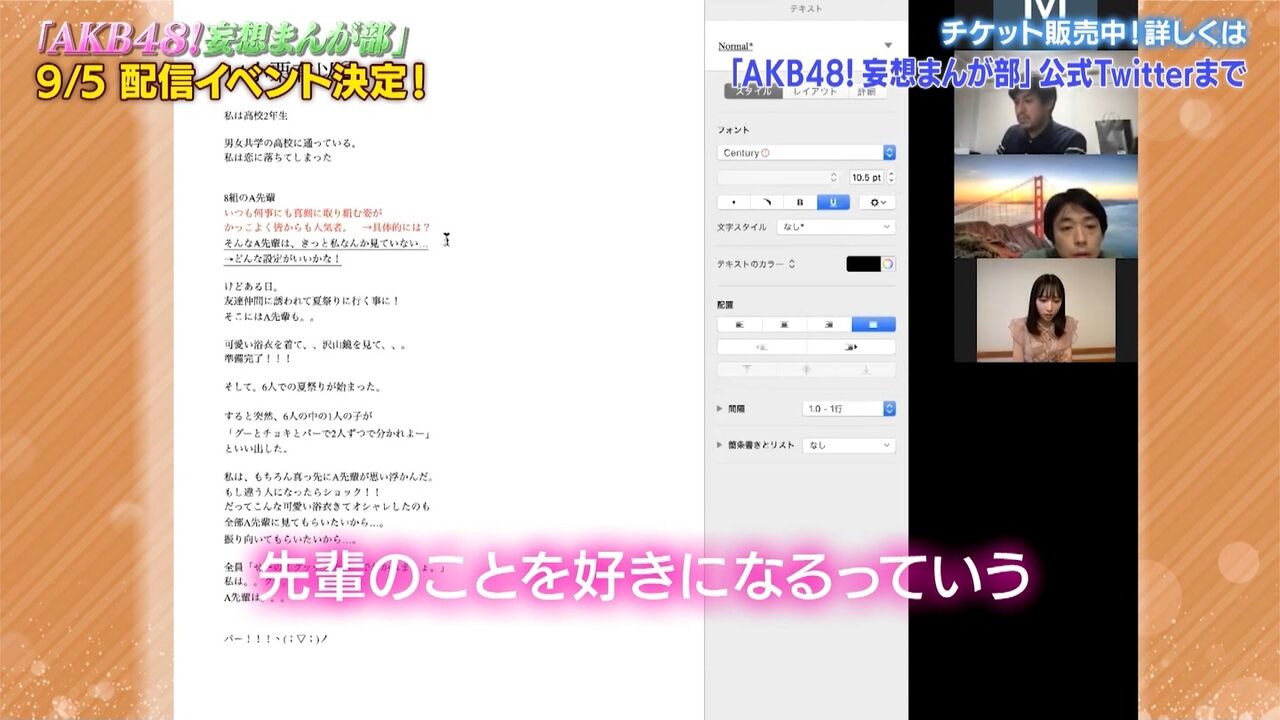The image size is (1280, 720).
Task: Expand the 箇条書きとリスト section
Action: (x=721, y=445)
